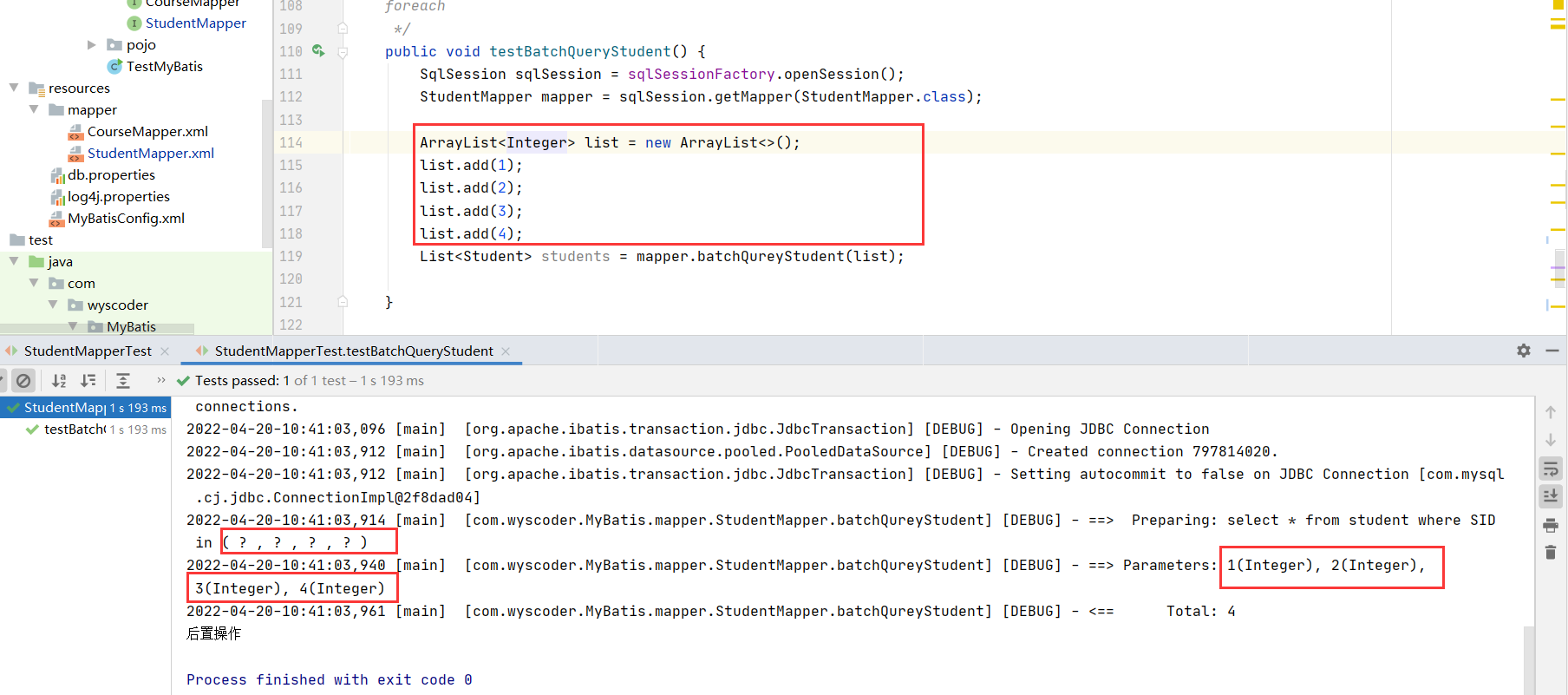The image size is (1568, 695).
Task: Close the testBatchQueryStudent run tab
Action: [x=506, y=351]
